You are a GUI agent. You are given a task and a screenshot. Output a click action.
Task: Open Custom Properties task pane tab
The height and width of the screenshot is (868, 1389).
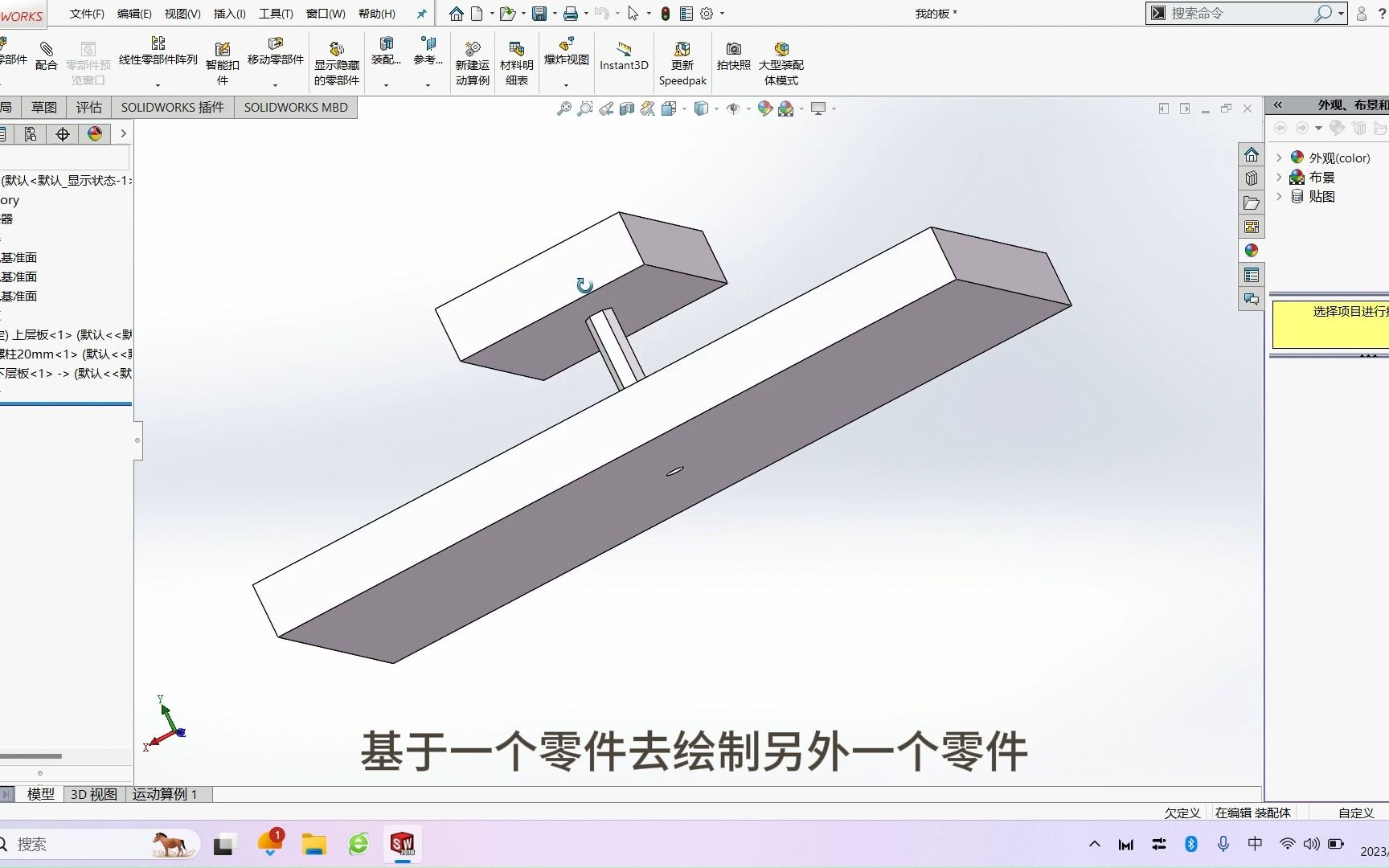tap(1252, 275)
